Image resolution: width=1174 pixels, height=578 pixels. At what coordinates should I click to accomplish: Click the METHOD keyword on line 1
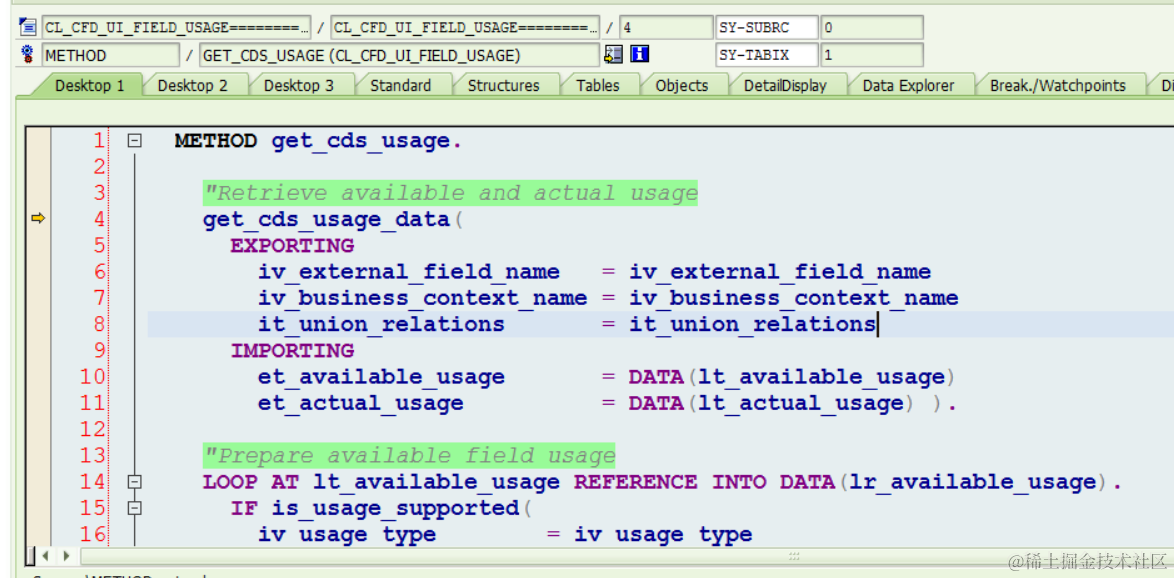[216, 140]
